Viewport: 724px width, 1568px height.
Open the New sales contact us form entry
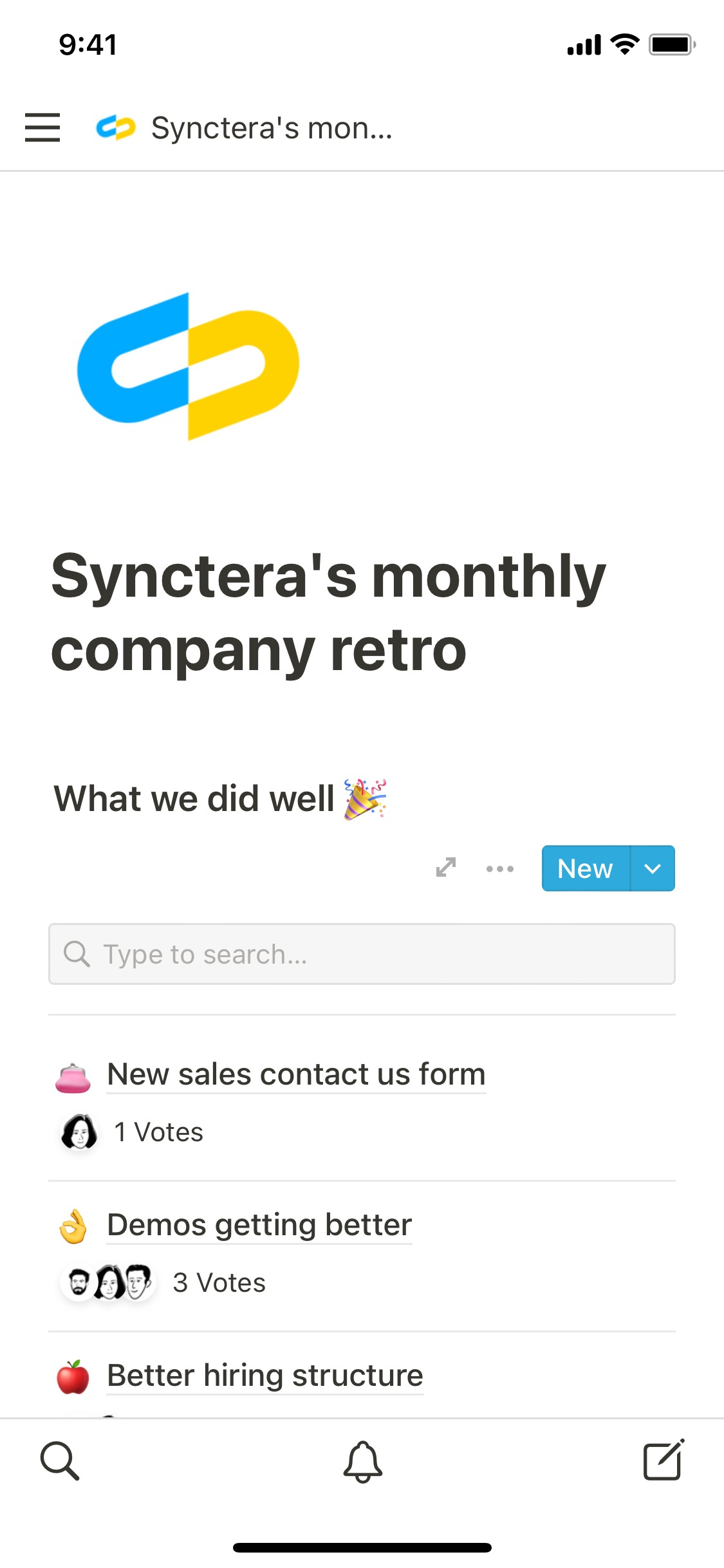tap(296, 1074)
